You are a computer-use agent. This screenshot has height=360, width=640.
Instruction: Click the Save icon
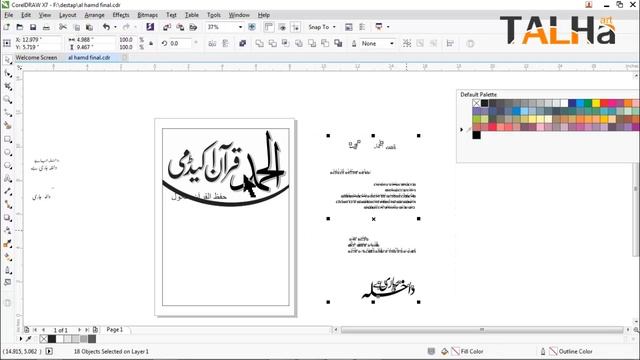(33, 27)
